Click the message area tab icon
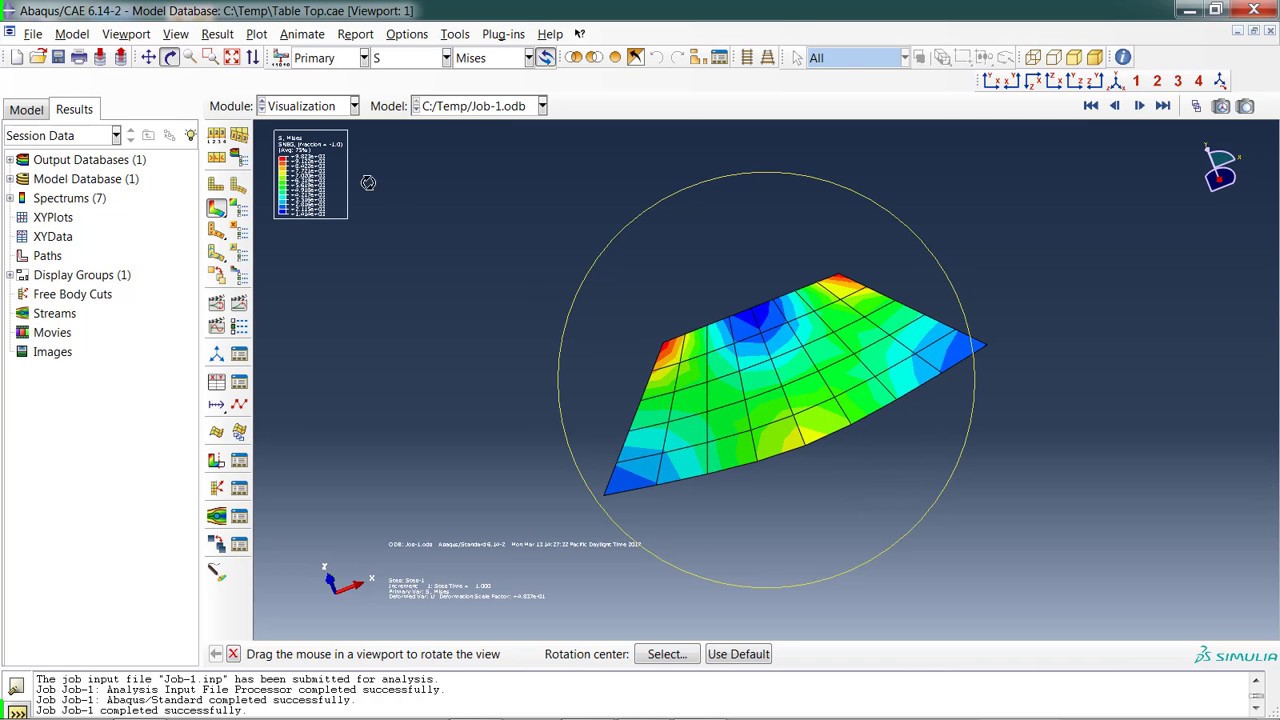1280x720 pixels. 16,687
